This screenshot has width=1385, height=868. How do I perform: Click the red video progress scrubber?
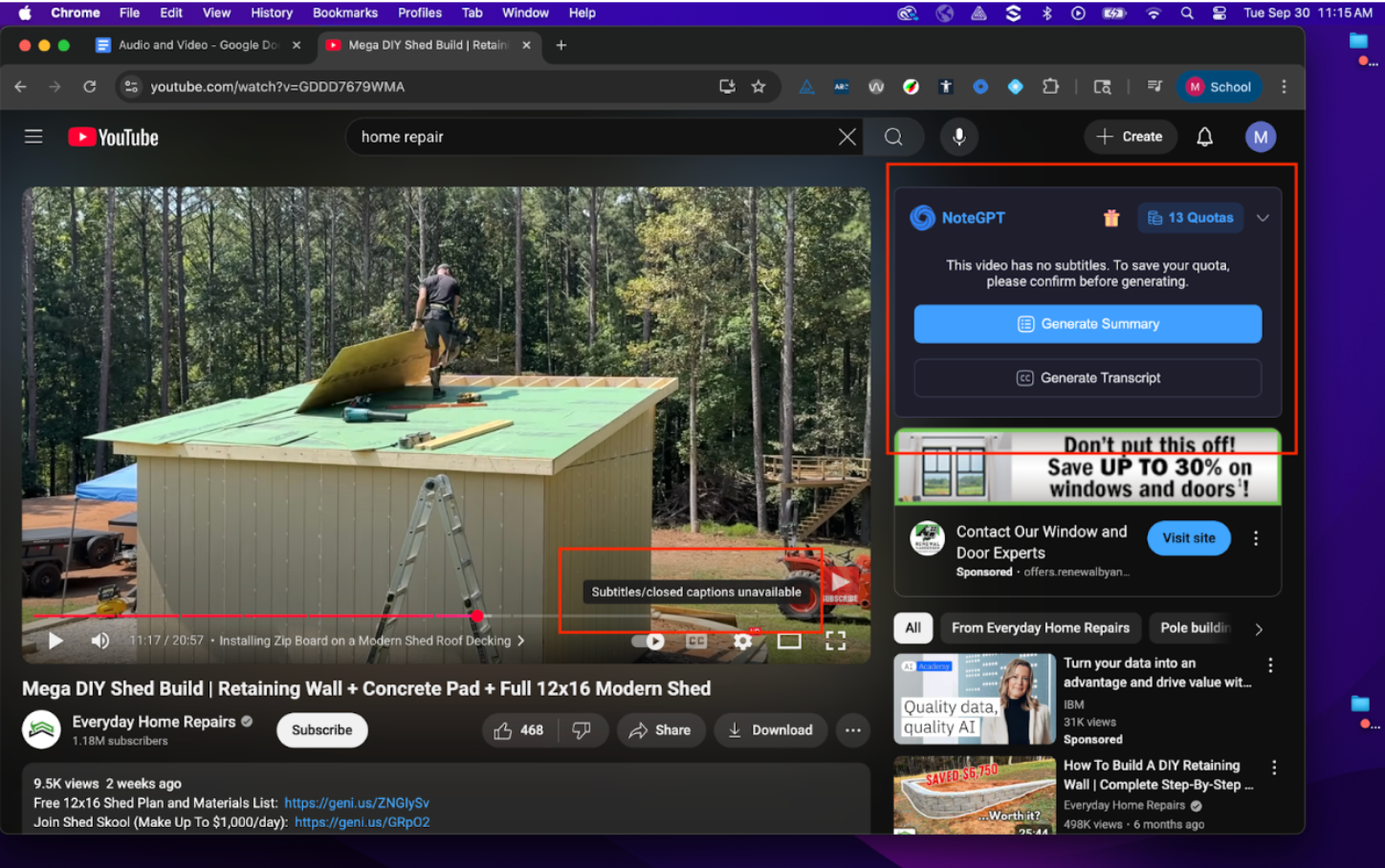click(476, 616)
